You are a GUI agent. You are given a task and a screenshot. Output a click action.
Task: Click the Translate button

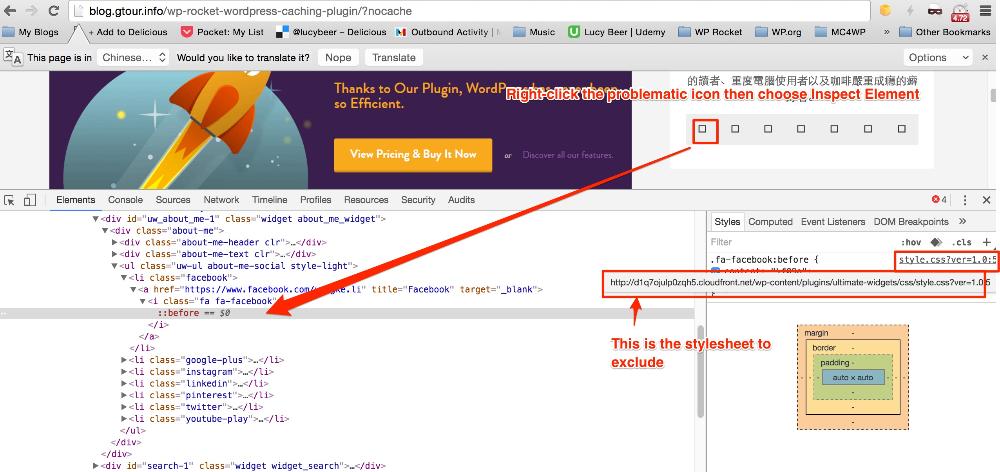click(394, 57)
